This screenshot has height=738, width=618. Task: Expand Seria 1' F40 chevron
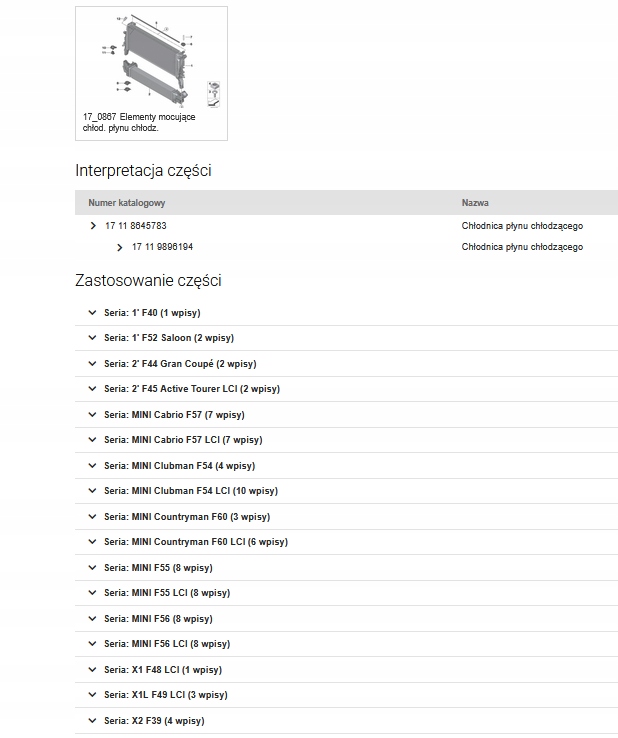tap(93, 312)
